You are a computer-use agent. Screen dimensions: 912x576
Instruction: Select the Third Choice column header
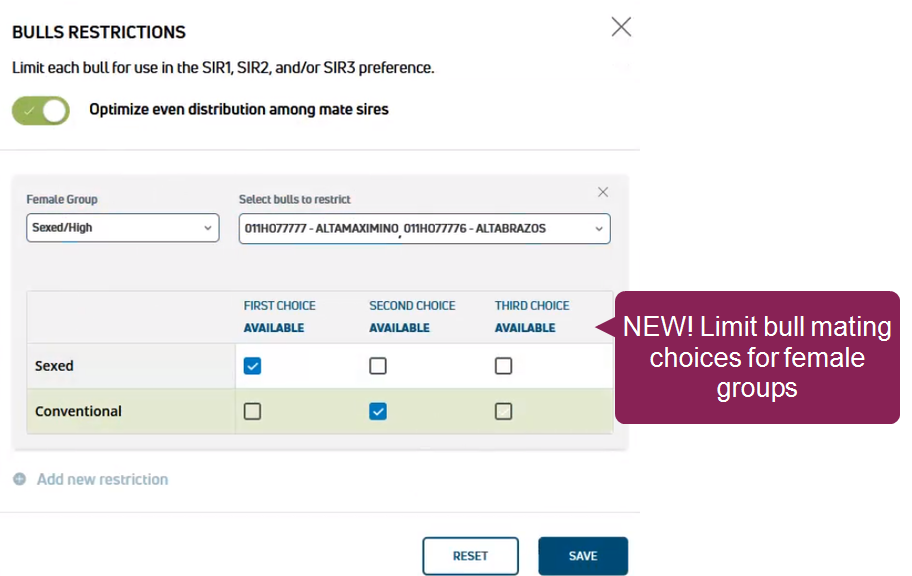click(x=532, y=306)
